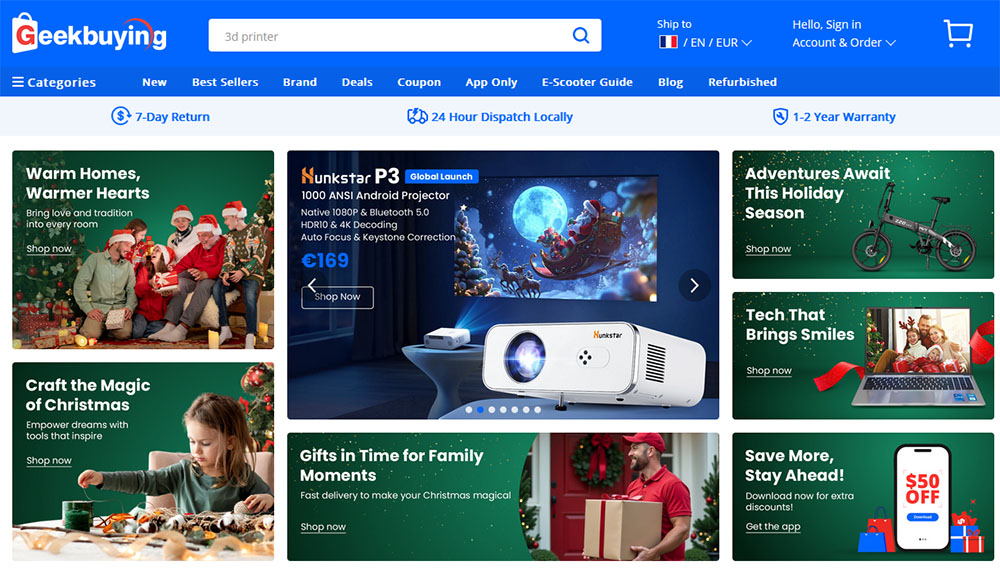Click the Warm Homes, Warmer Hearts heading
The image size is (1000, 570).
87,183
